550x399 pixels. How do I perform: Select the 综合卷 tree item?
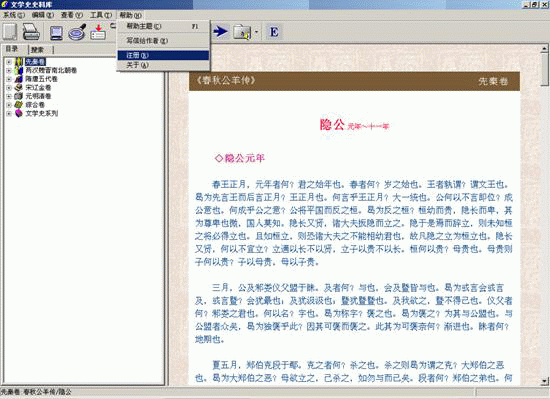[x=35, y=104]
